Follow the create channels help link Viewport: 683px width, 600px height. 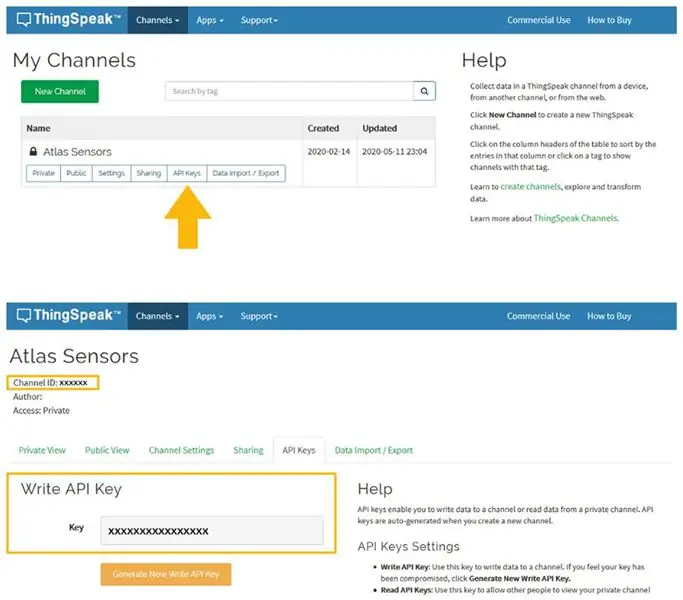tap(531, 186)
